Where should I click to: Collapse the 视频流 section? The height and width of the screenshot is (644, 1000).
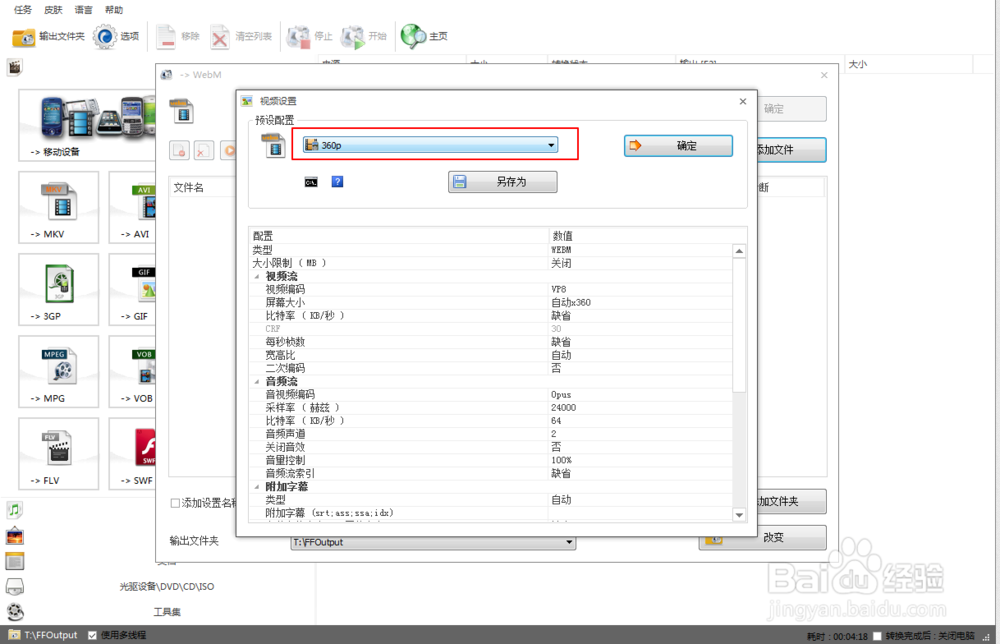click(257, 277)
